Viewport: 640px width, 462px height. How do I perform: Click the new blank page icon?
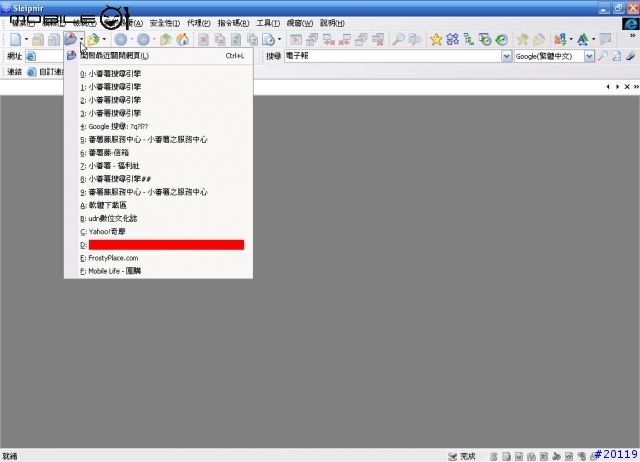16,40
